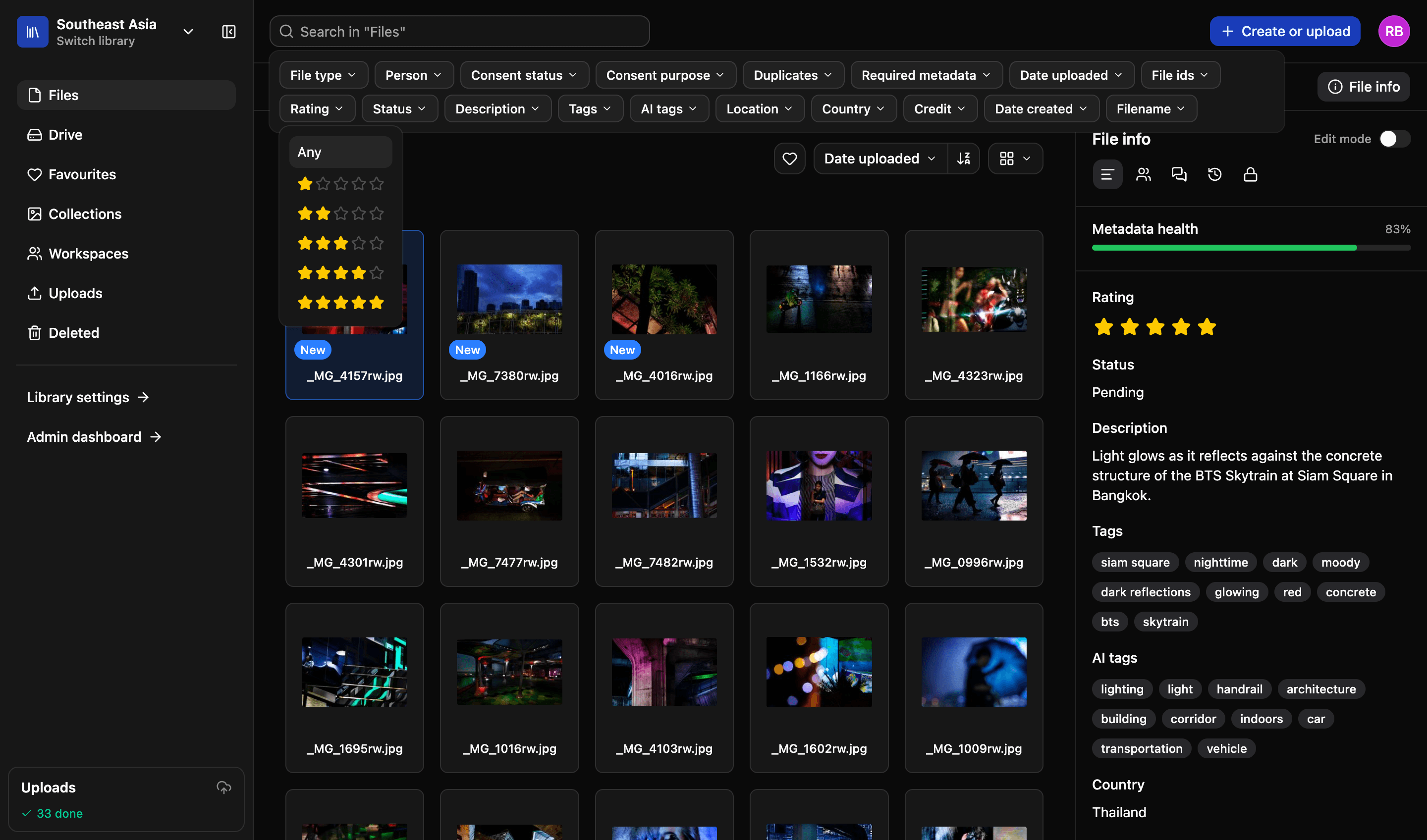The height and width of the screenshot is (840, 1427).
Task: Select two-star rating filter
Action: 341,213
